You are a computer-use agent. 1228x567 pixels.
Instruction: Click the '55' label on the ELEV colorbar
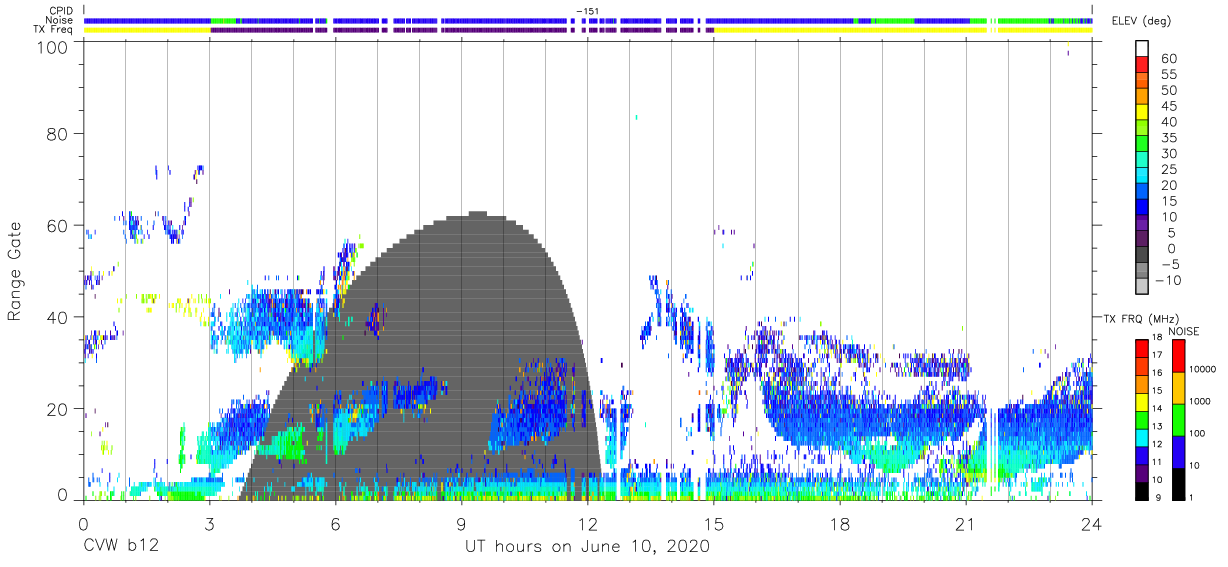click(1169, 75)
